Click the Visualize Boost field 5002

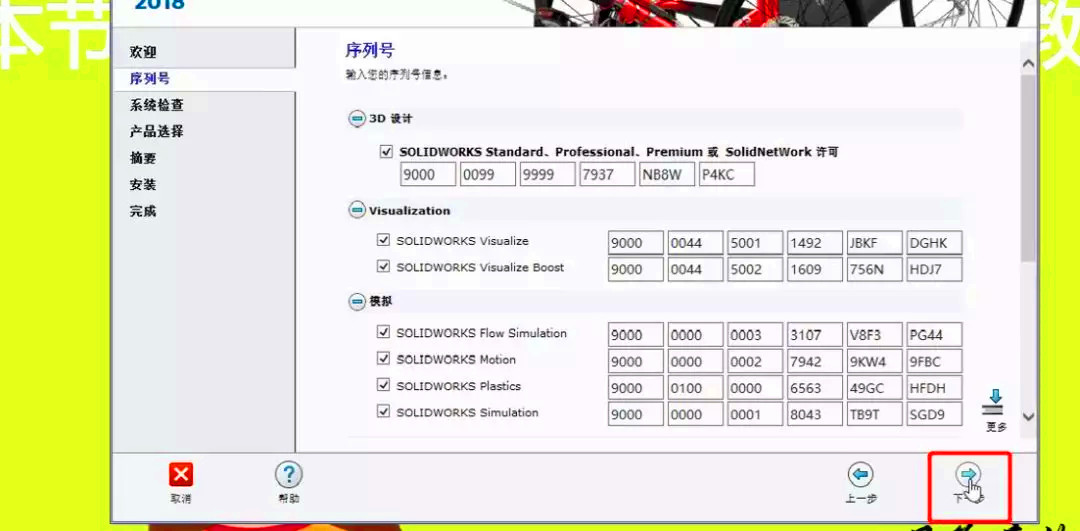pyautogui.click(x=756, y=269)
